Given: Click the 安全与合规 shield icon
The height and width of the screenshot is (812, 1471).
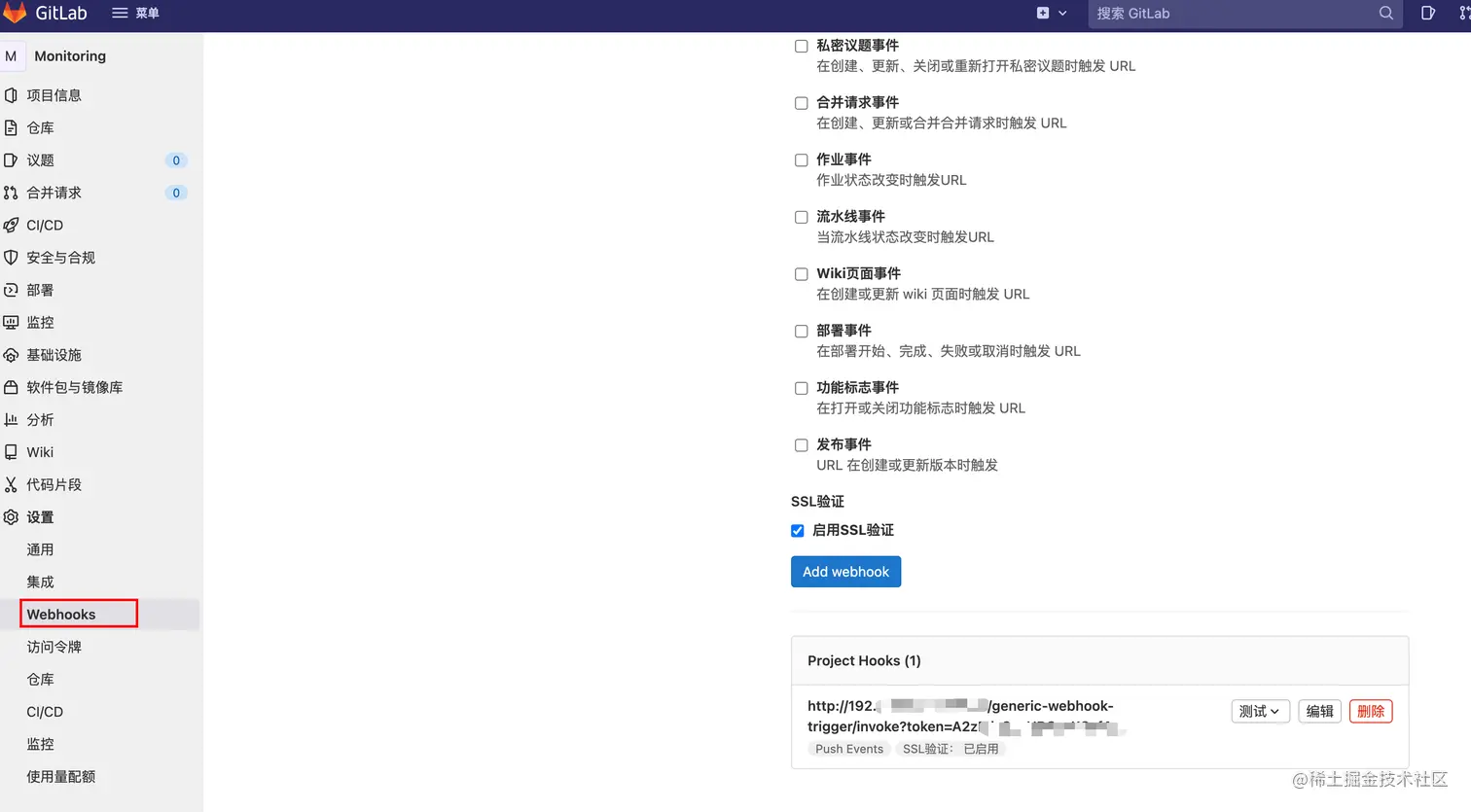Looking at the screenshot, I should pyautogui.click(x=11, y=257).
